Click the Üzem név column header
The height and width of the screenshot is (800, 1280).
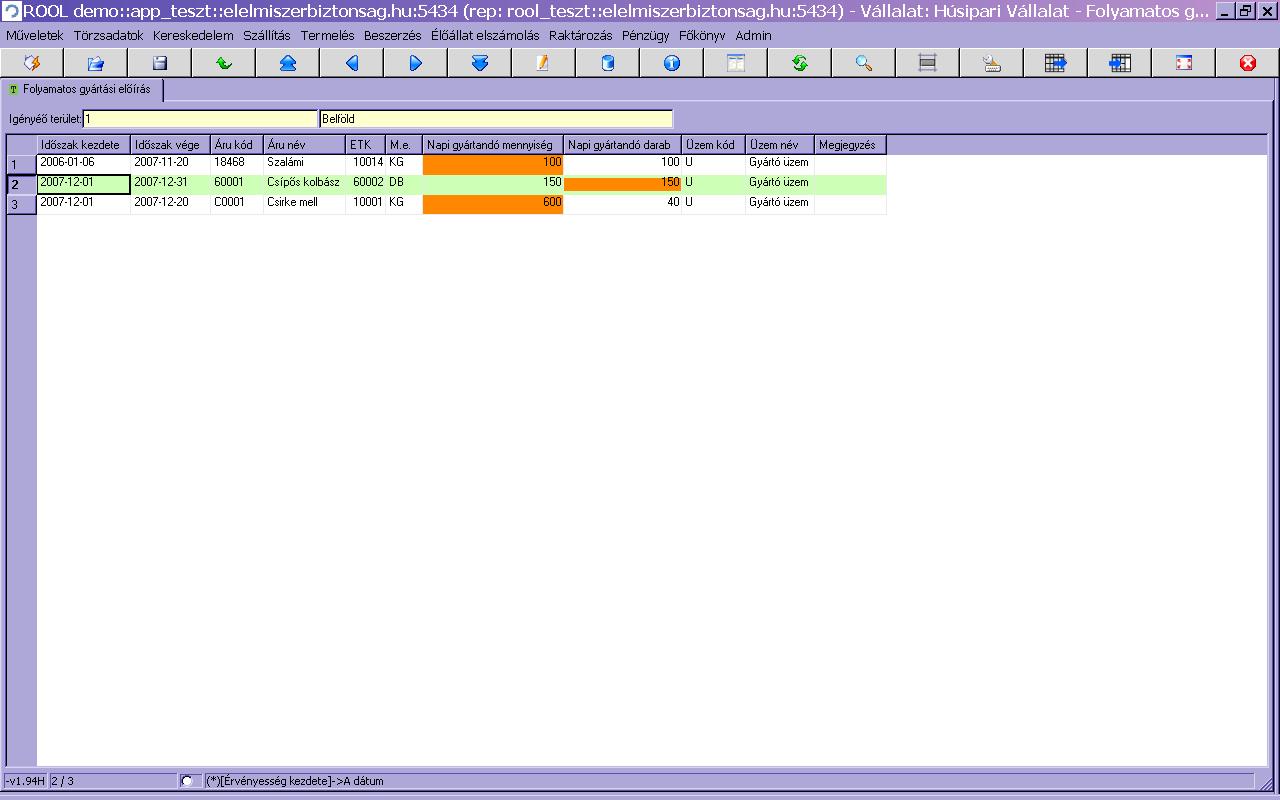coord(780,145)
